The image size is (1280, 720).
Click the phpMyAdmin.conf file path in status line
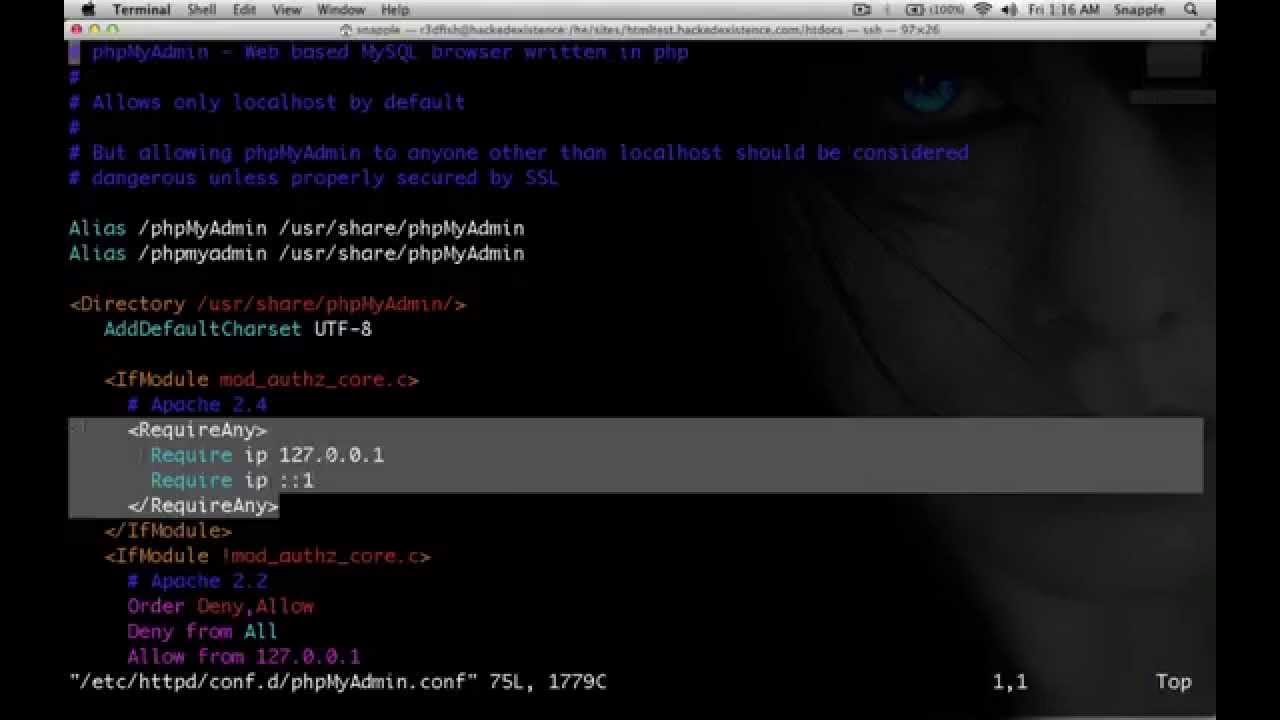point(273,682)
